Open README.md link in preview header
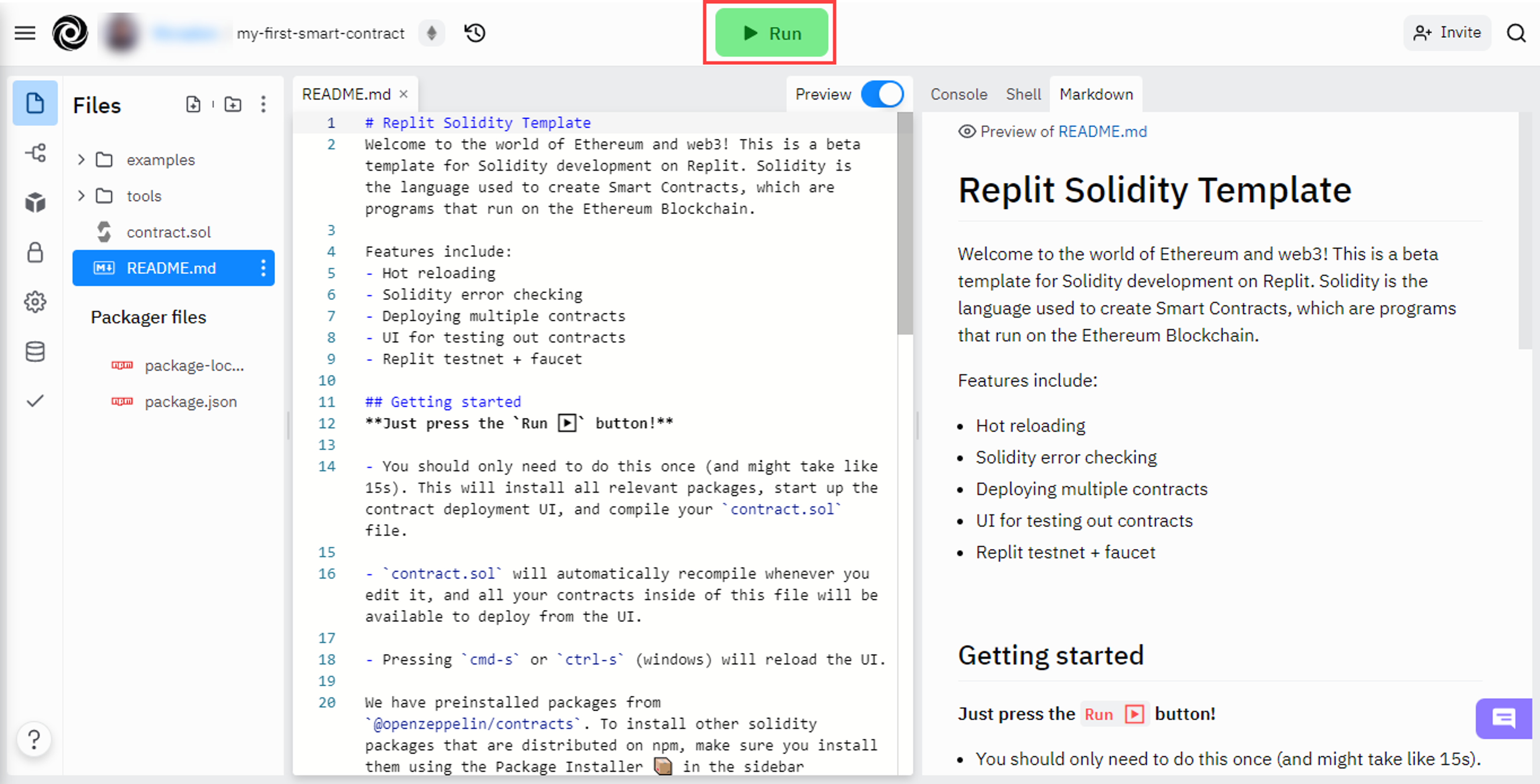 1102,132
